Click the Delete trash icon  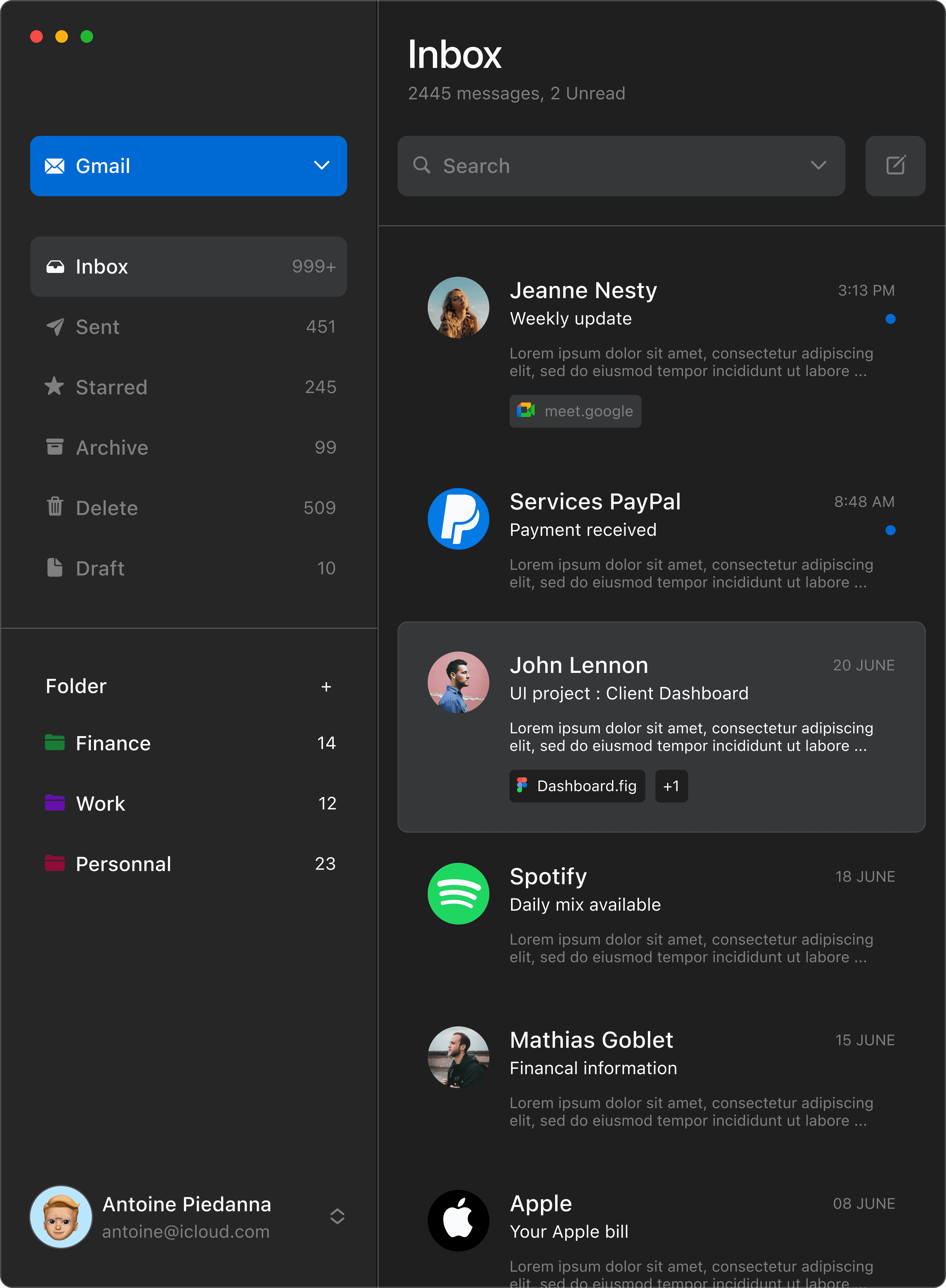tap(55, 507)
